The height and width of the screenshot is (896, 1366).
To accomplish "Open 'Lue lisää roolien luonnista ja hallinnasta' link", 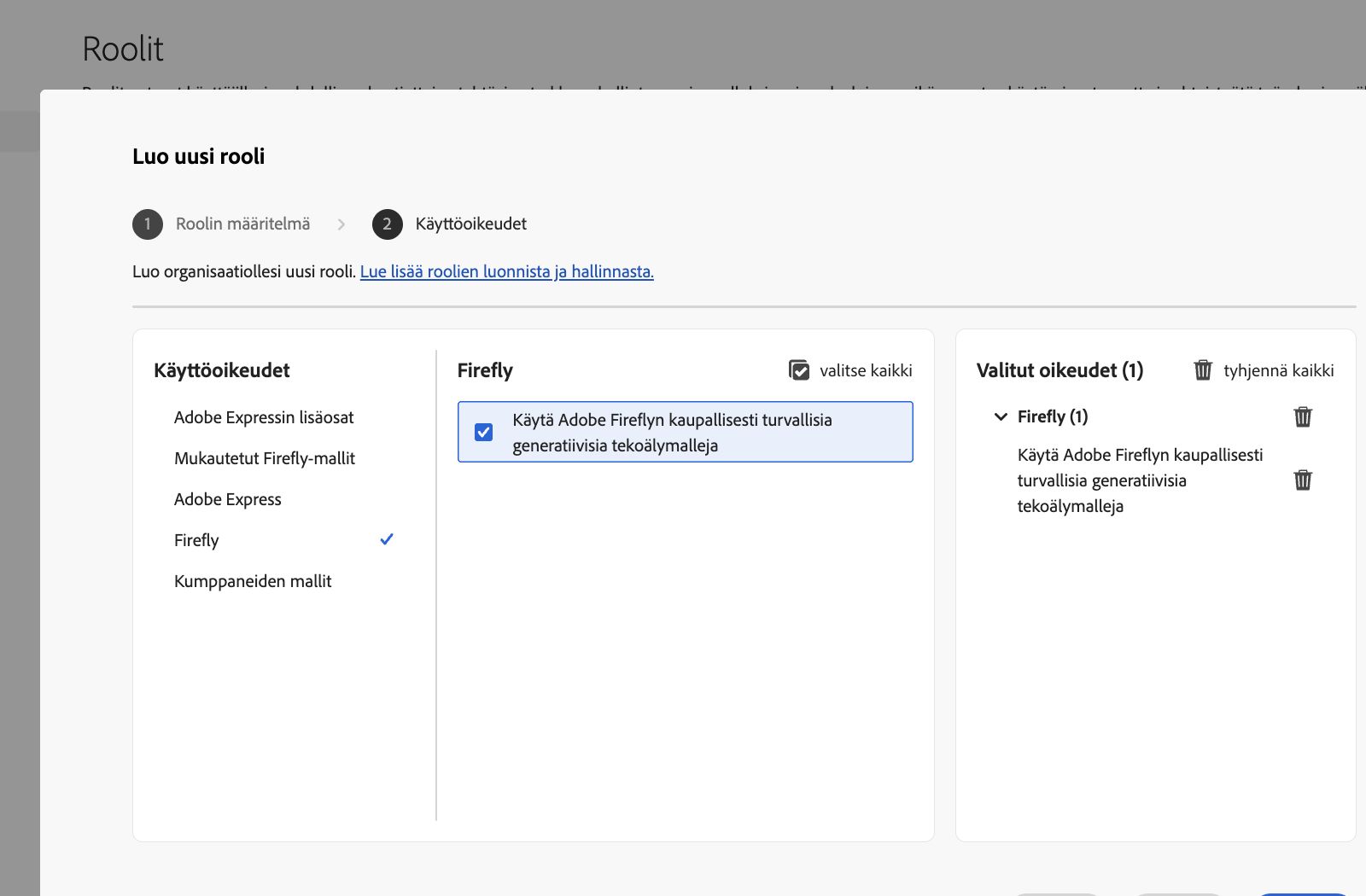I will 506,271.
